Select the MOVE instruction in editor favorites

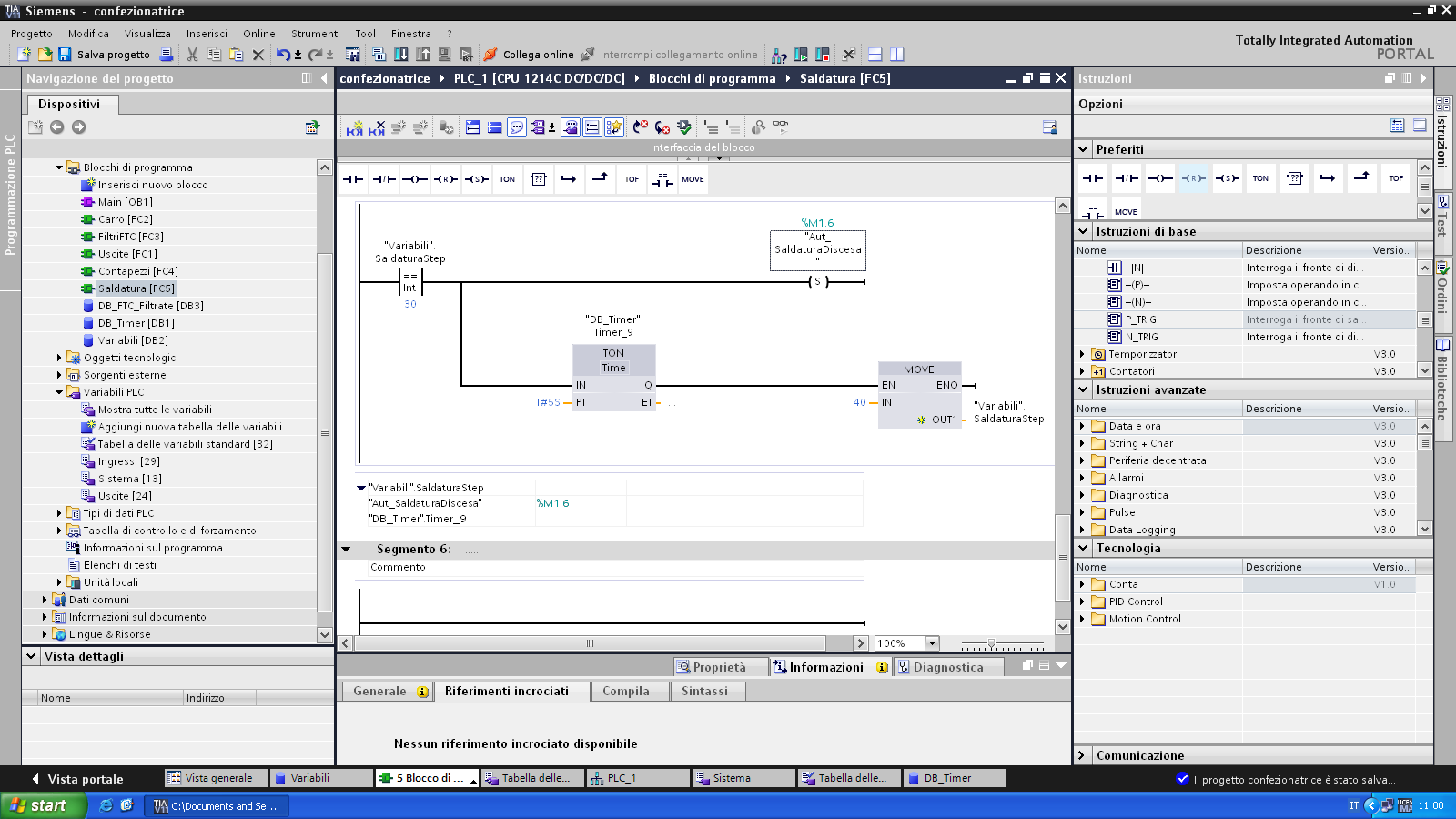click(693, 179)
